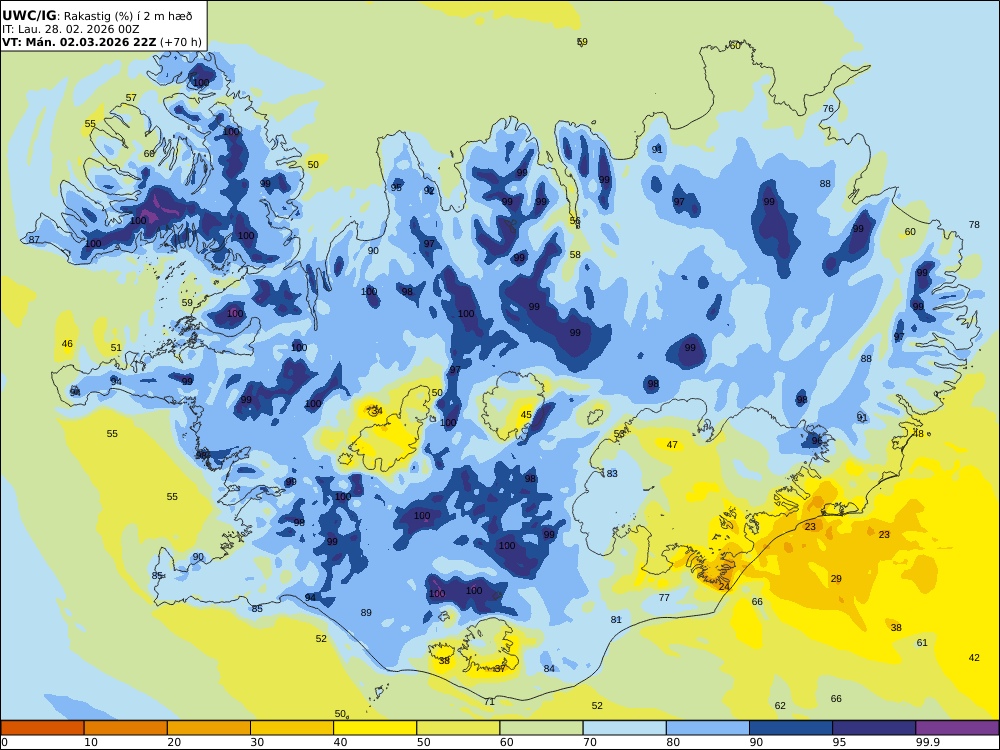The image size is (1000, 750).
Task: Select the value '68' in the Westfjords
Action: point(149,154)
